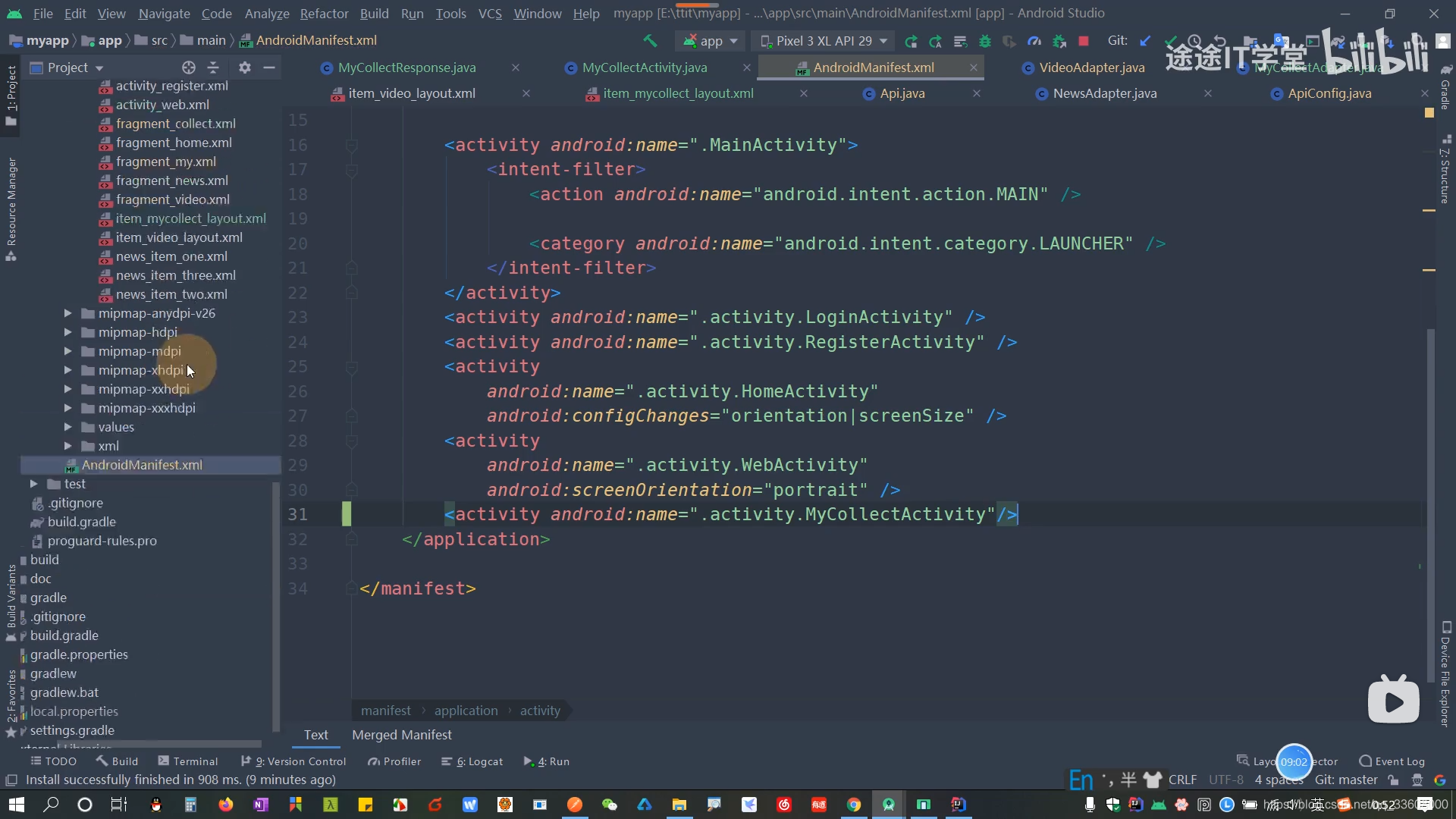Click the inspector hat icon in status bar
Image resolution: width=1456 pixels, height=819 pixels.
tap(1417, 780)
